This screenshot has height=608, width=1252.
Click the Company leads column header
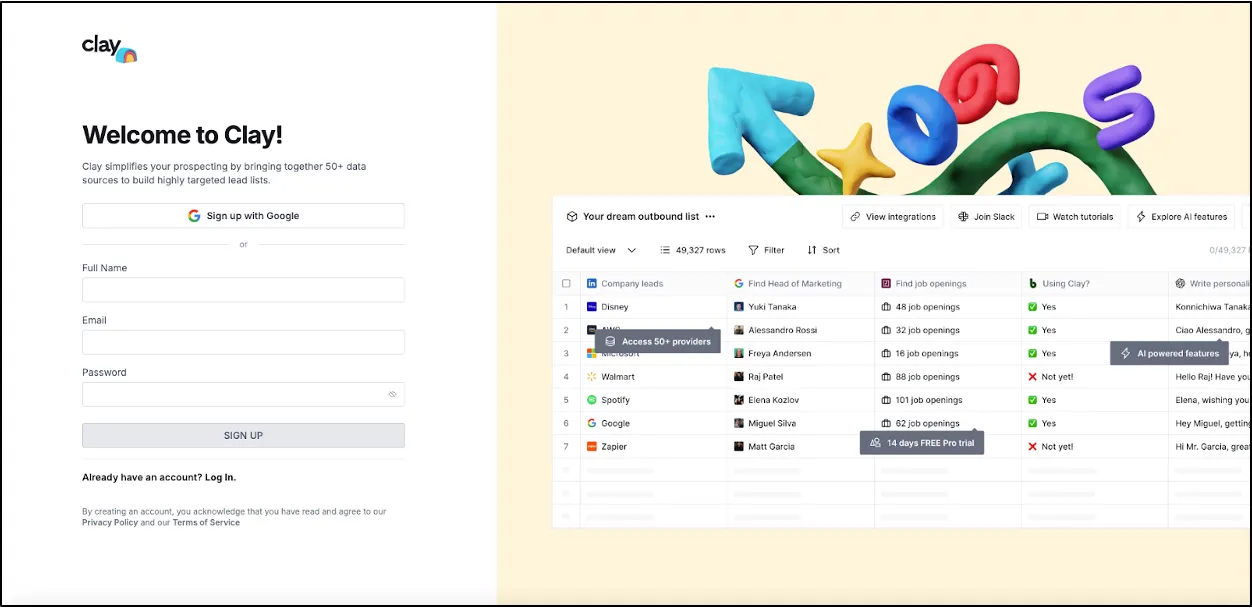[653, 284]
